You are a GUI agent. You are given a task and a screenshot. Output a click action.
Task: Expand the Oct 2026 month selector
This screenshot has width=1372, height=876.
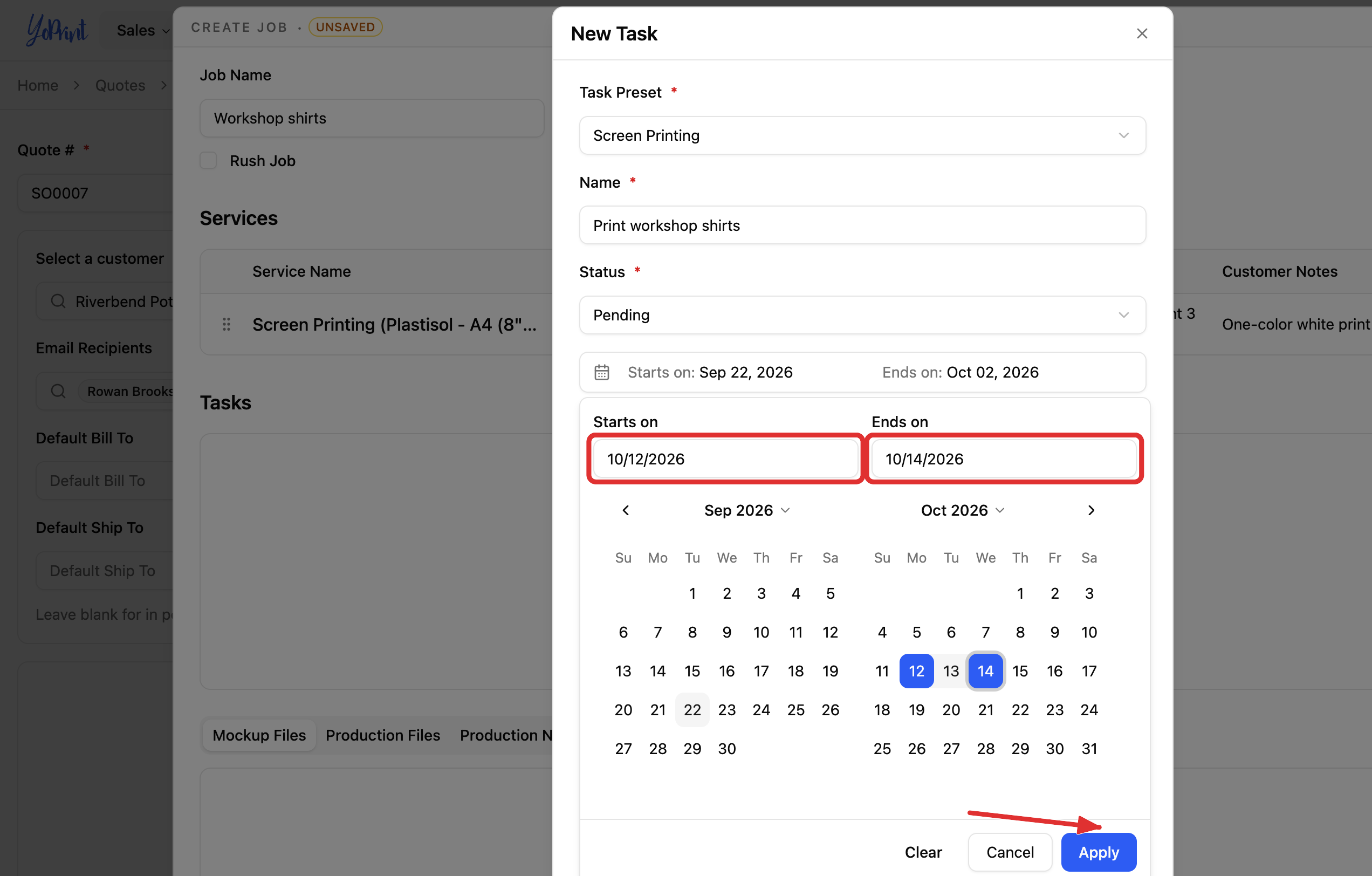pos(962,510)
